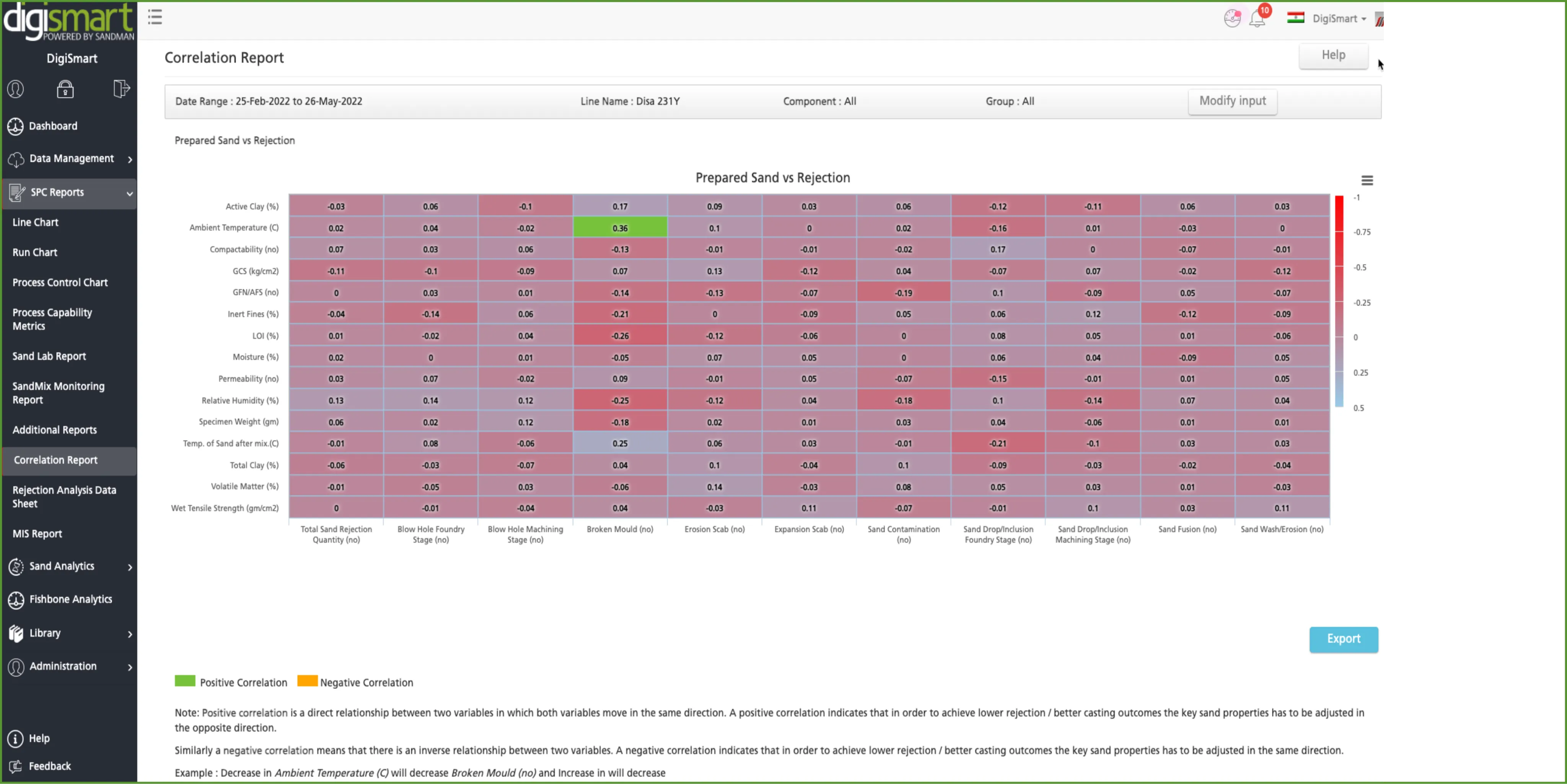Click the logout door icon in sidebar

pos(121,89)
